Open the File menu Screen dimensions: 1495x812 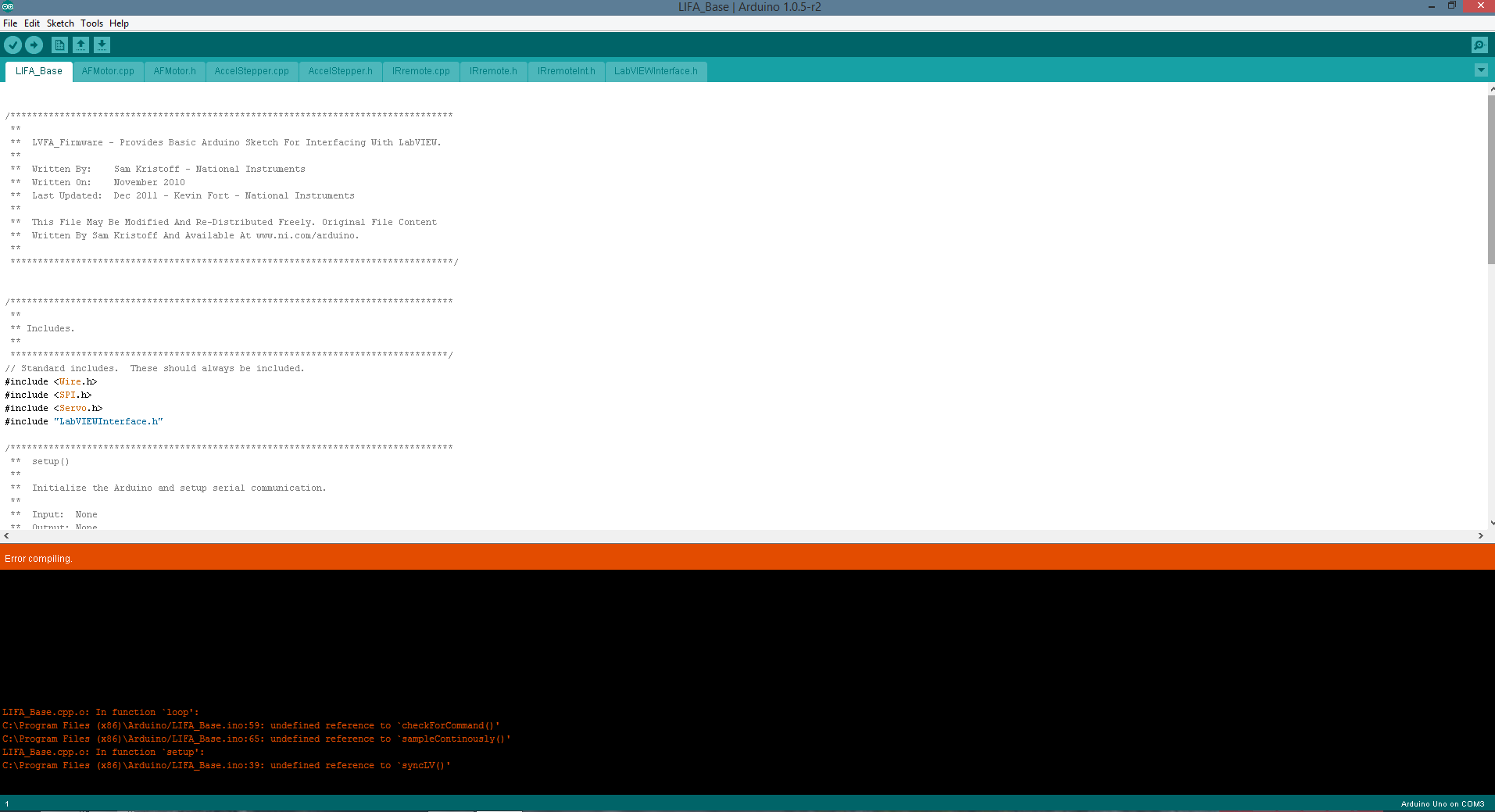point(10,23)
